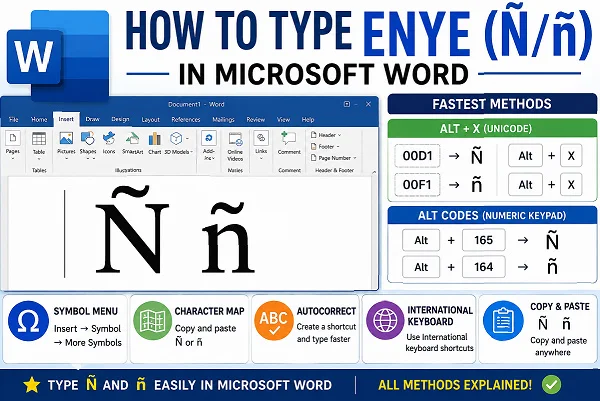Click the yellow star in bottom banner
Image resolution: width=600 pixels, height=401 pixels.
pyautogui.click(x=31, y=385)
